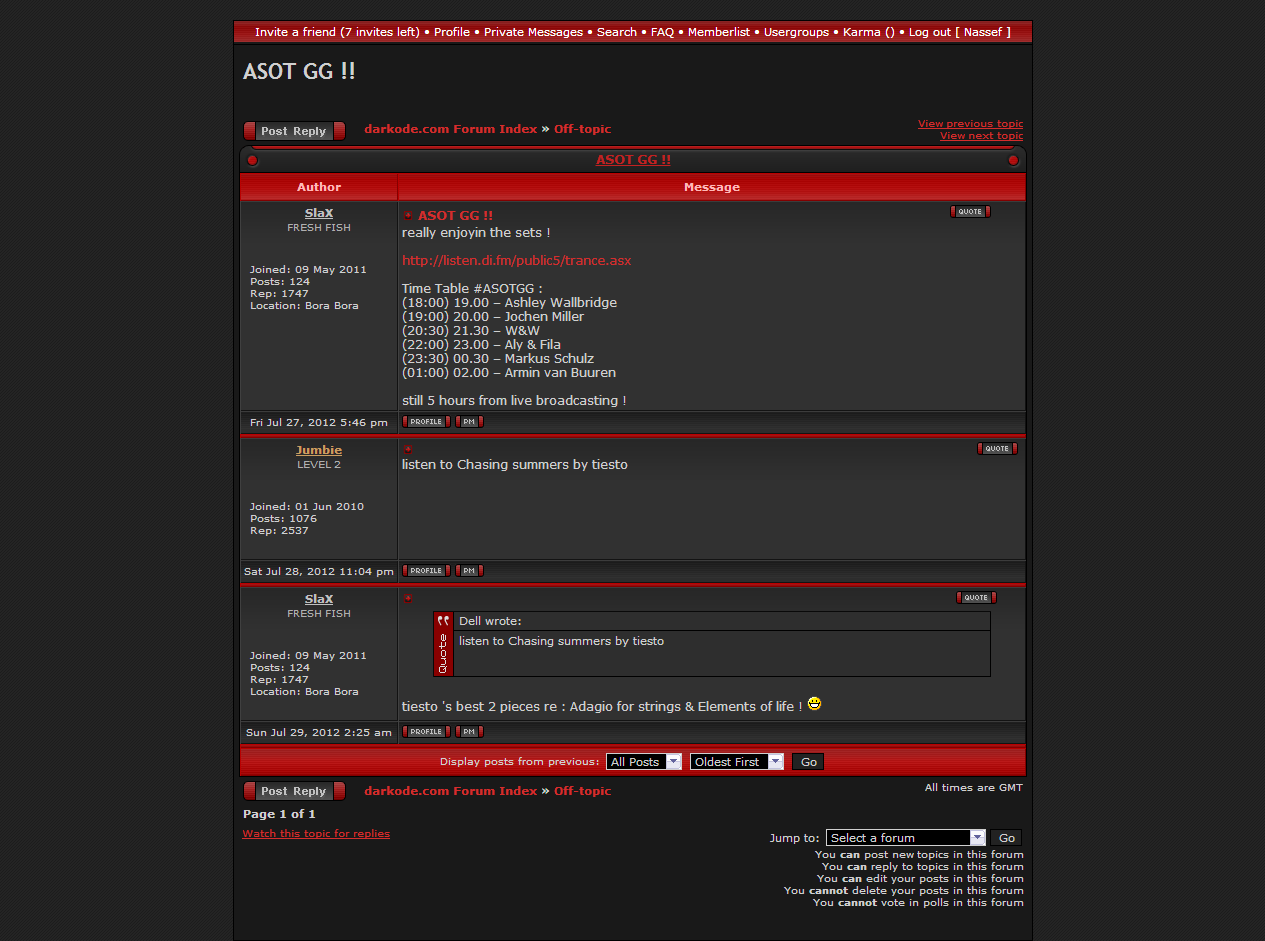Image resolution: width=1265 pixels, height=941 pixels.
Task: Open Jumbie's username link
Action: tap(319, 451)
